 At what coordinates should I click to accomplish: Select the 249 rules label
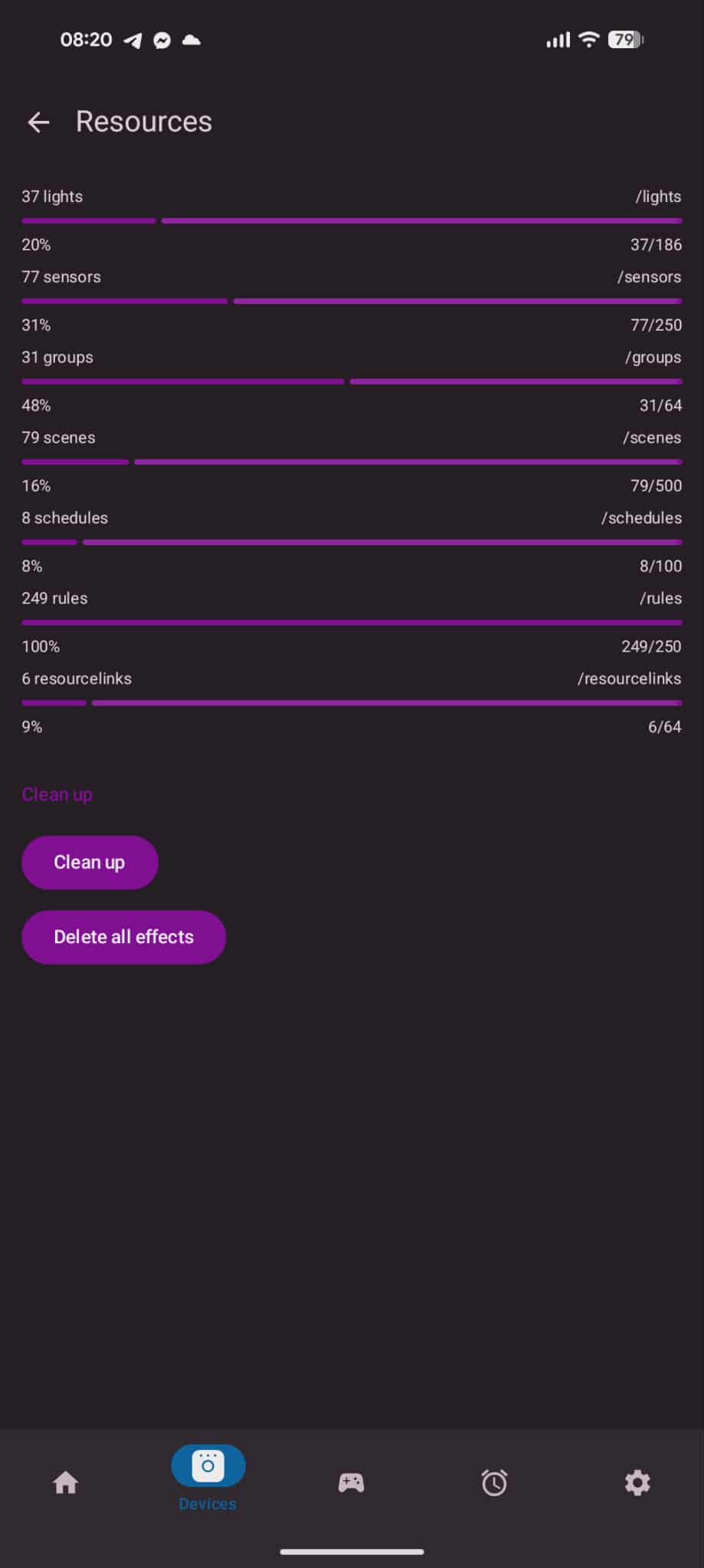click(x=54, y=599)
